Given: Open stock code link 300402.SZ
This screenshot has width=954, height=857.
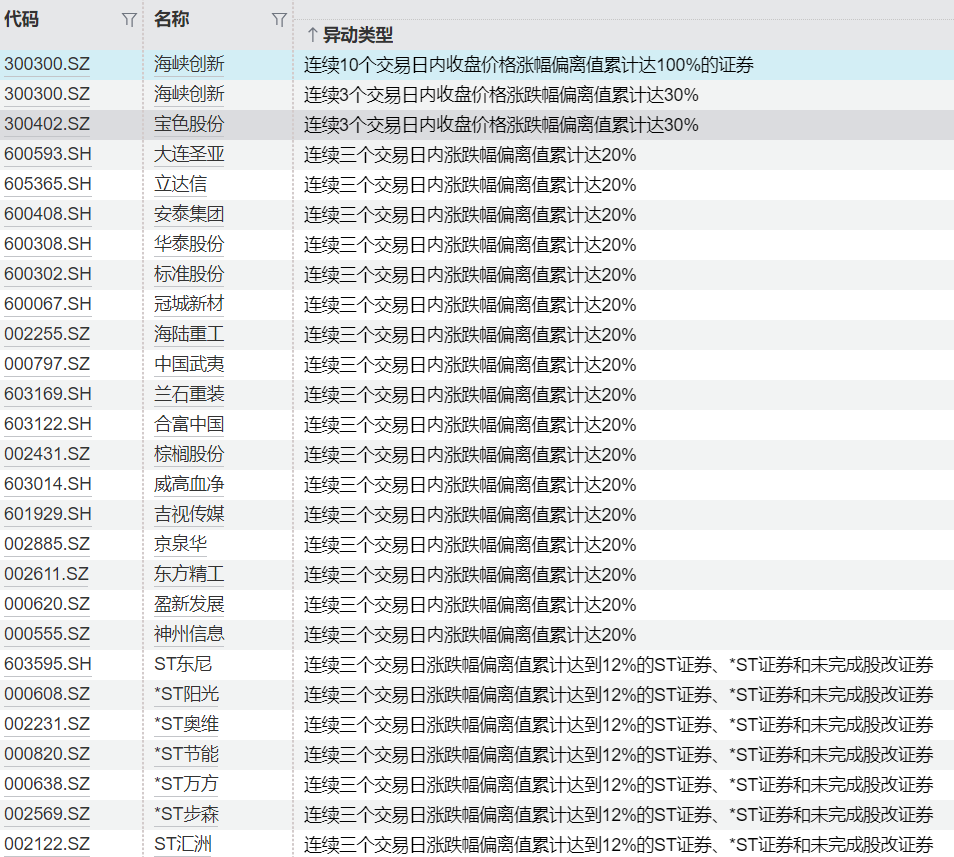Looking at the screenshot, I should [47, 125].
